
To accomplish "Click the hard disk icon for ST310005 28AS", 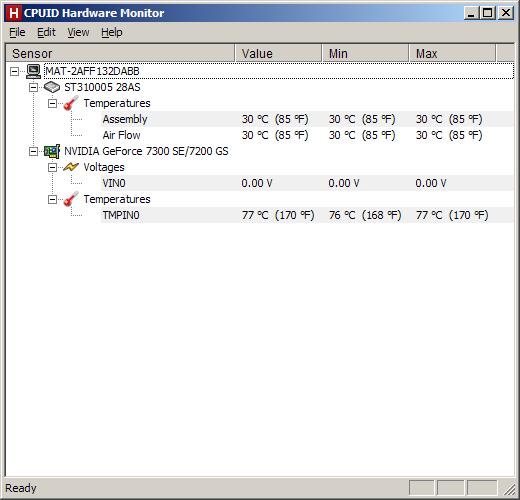I will (52, 87).
